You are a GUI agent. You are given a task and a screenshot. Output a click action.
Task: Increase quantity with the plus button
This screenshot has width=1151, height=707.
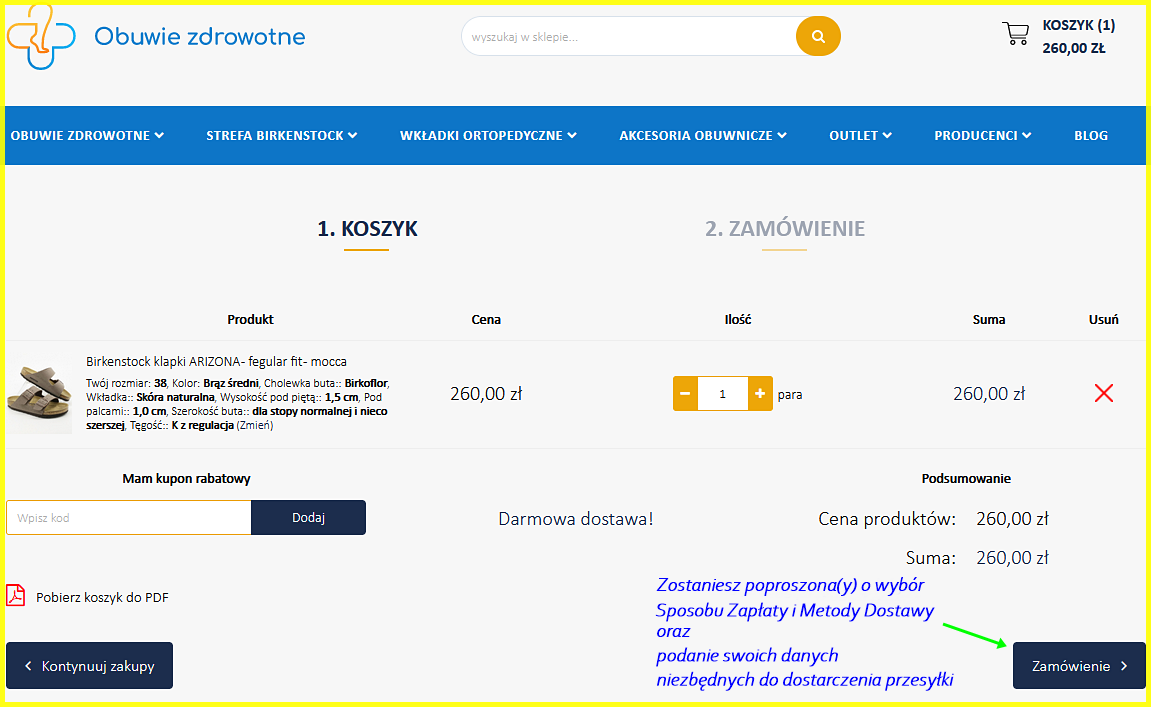760,394
